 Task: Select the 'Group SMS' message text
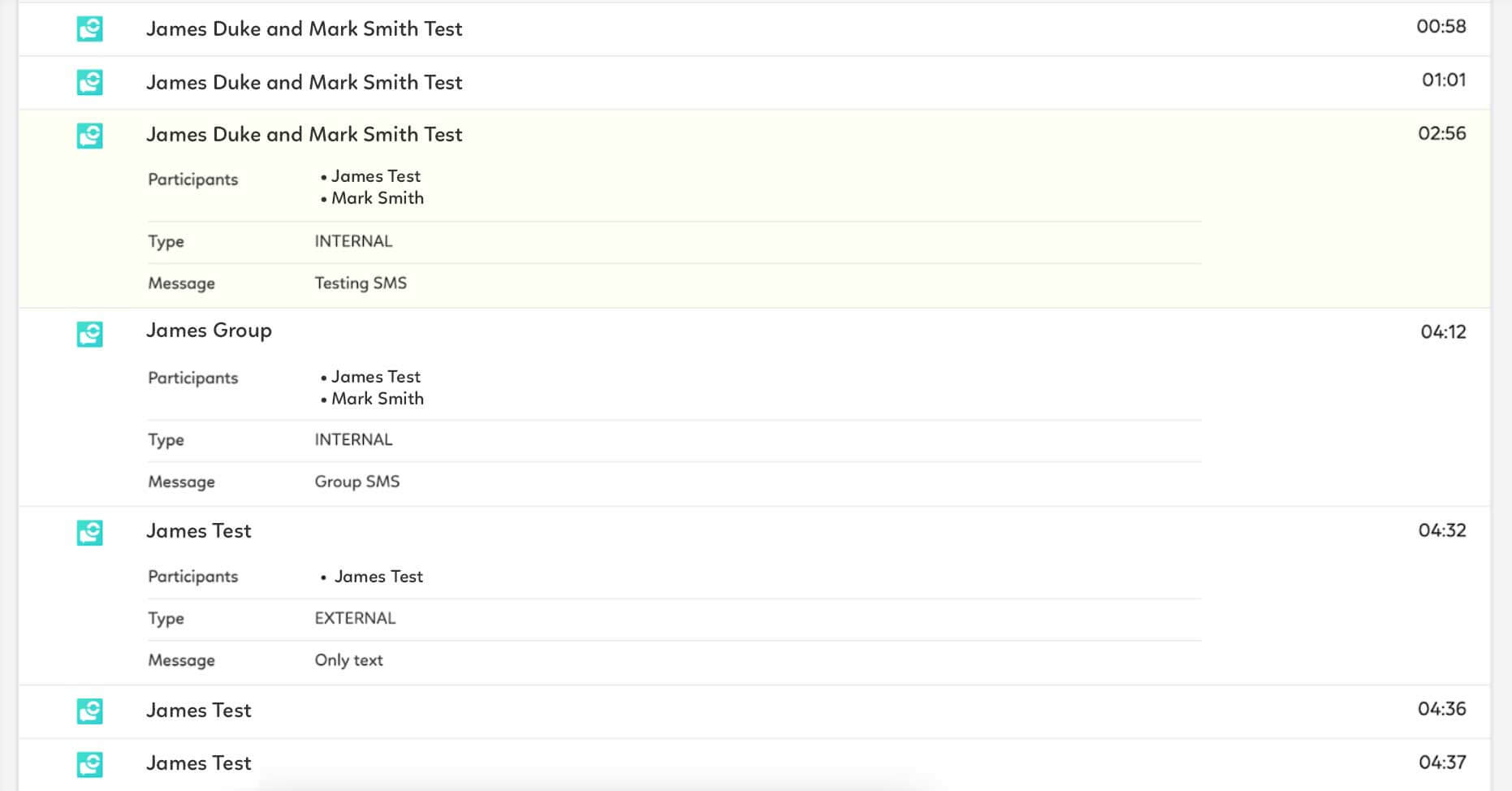(x=357, y=482)
